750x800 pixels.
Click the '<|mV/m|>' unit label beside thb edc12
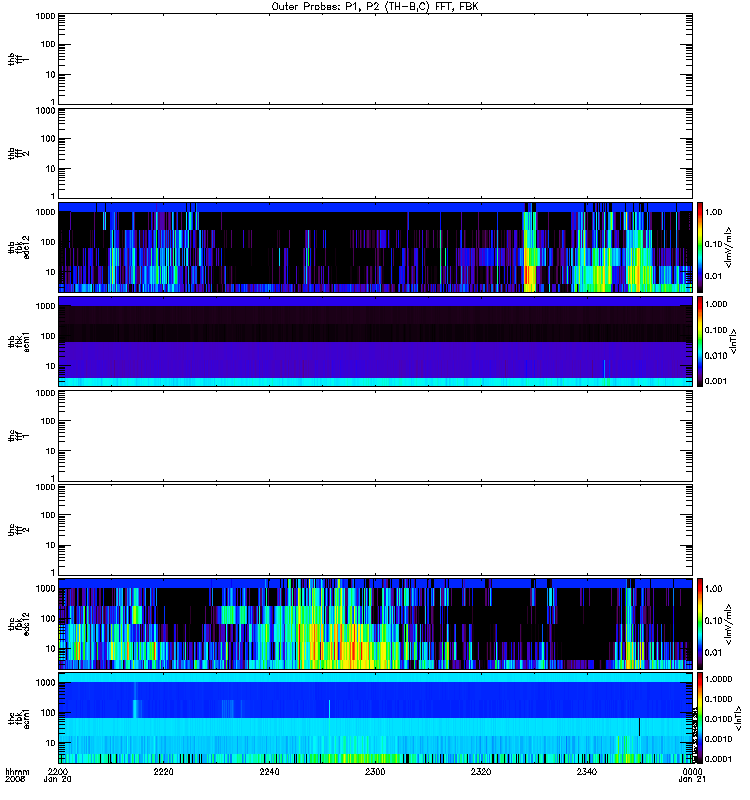pos(728,247)
